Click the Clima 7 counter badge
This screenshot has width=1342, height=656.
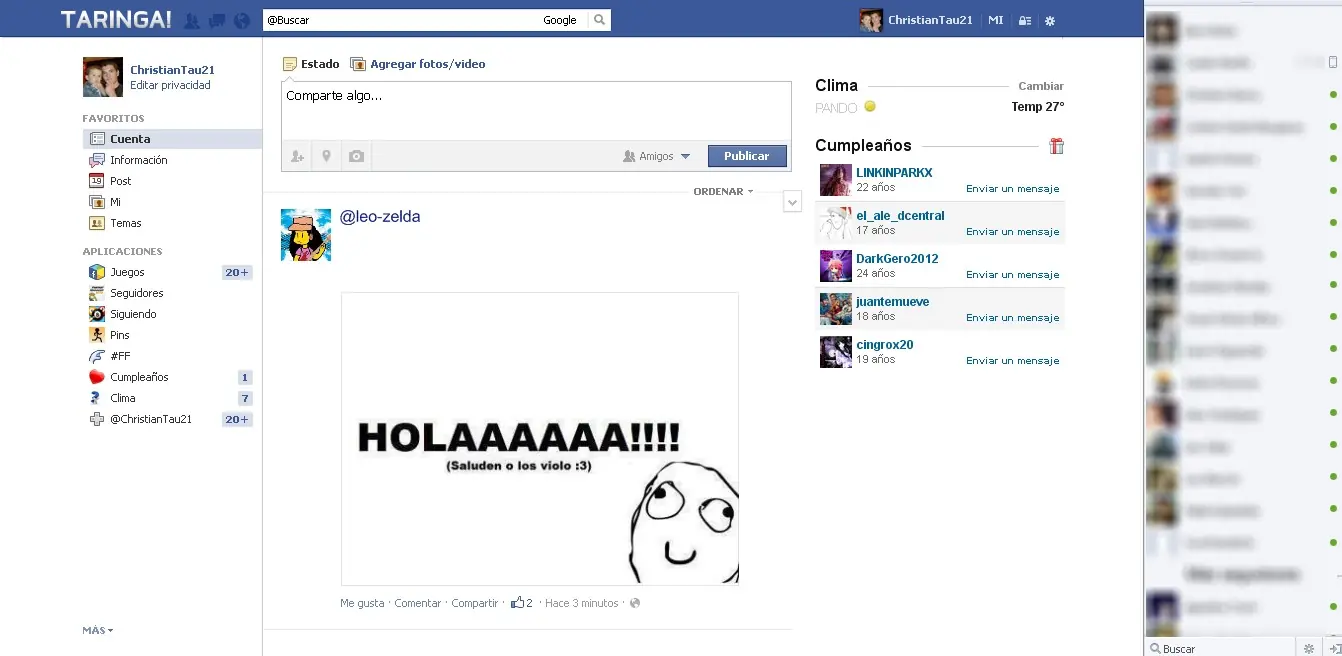(x=245, y=398)
